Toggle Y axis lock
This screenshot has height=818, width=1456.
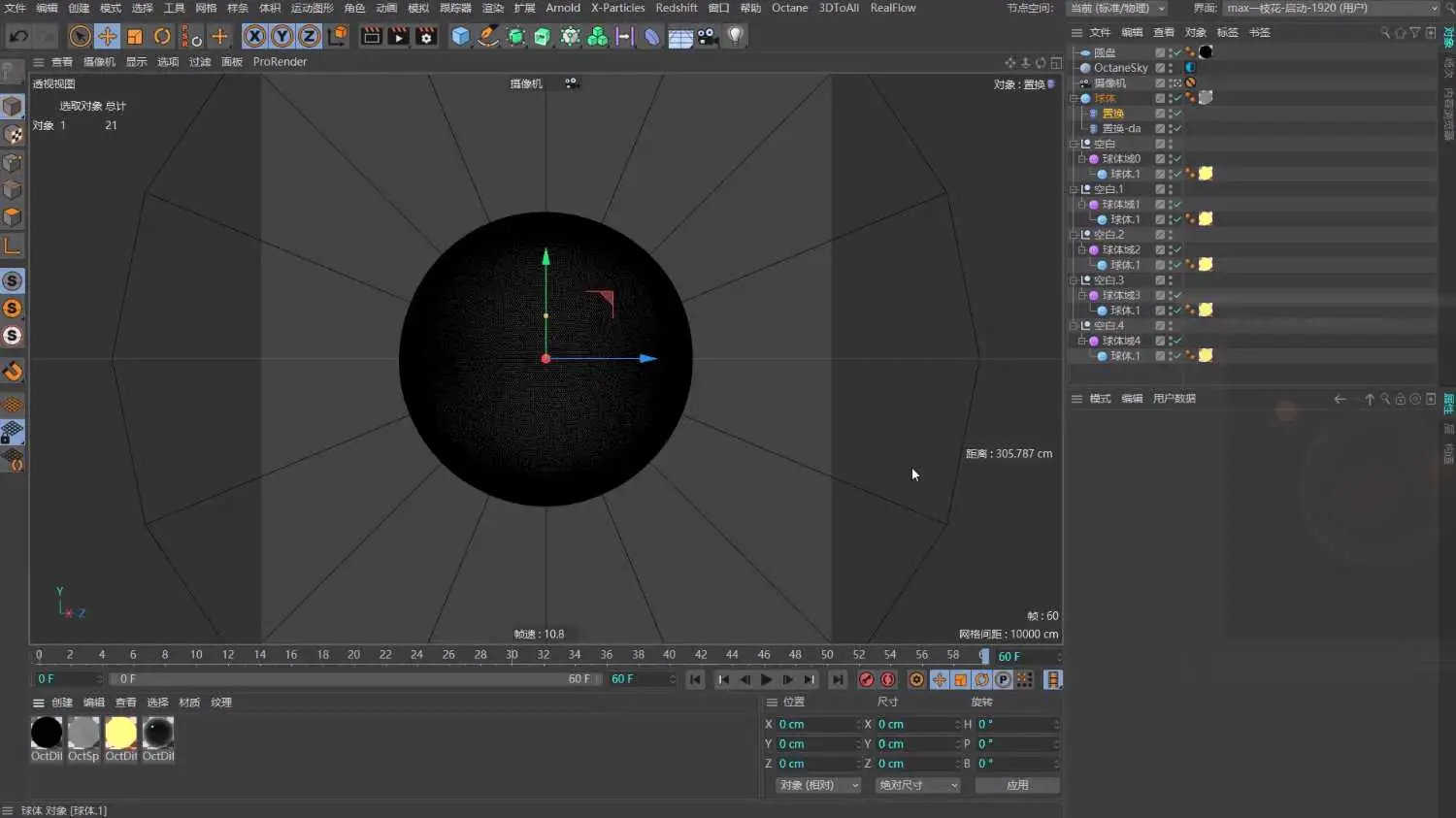click(x=281, y=37)
